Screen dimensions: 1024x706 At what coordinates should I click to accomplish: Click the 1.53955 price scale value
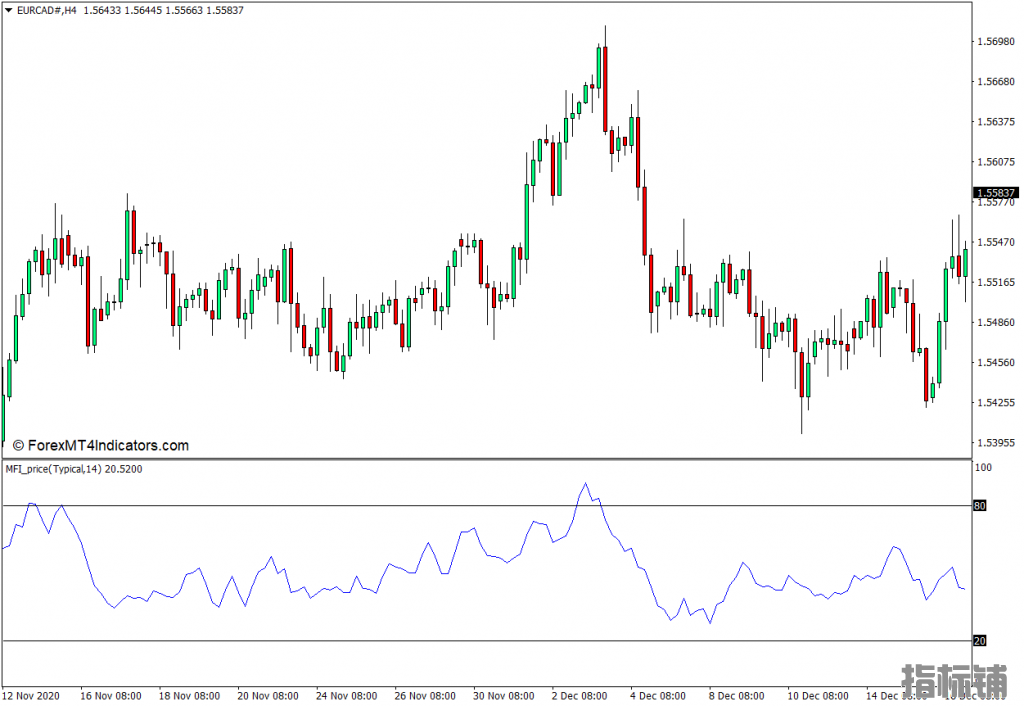coord(996,443)
